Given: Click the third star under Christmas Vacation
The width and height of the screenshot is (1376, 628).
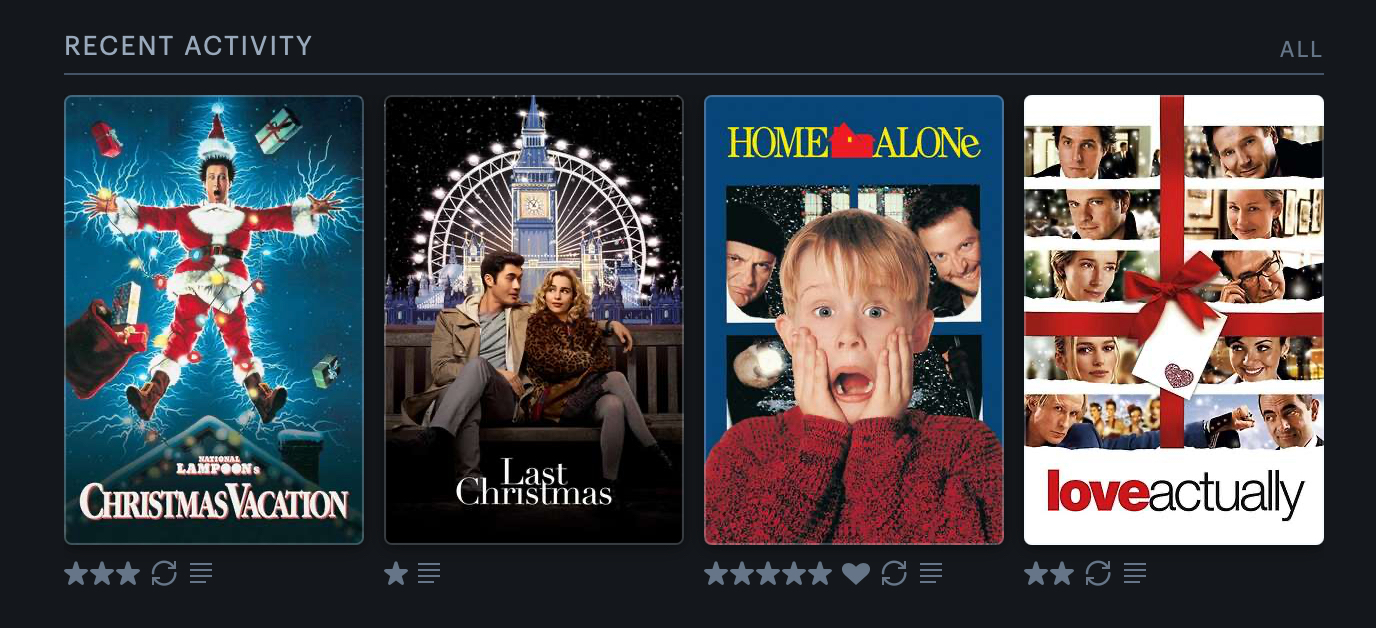Looking at the screenshot, I should click(x=128, y=573).
